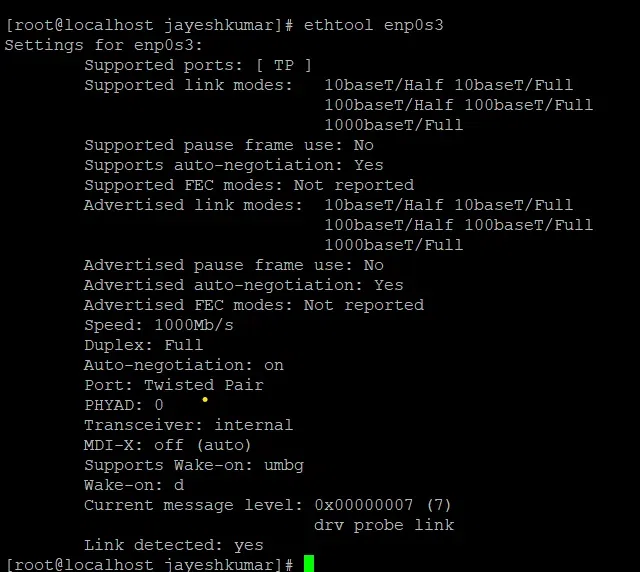Click the green terminal cursor block

point(309,564)
